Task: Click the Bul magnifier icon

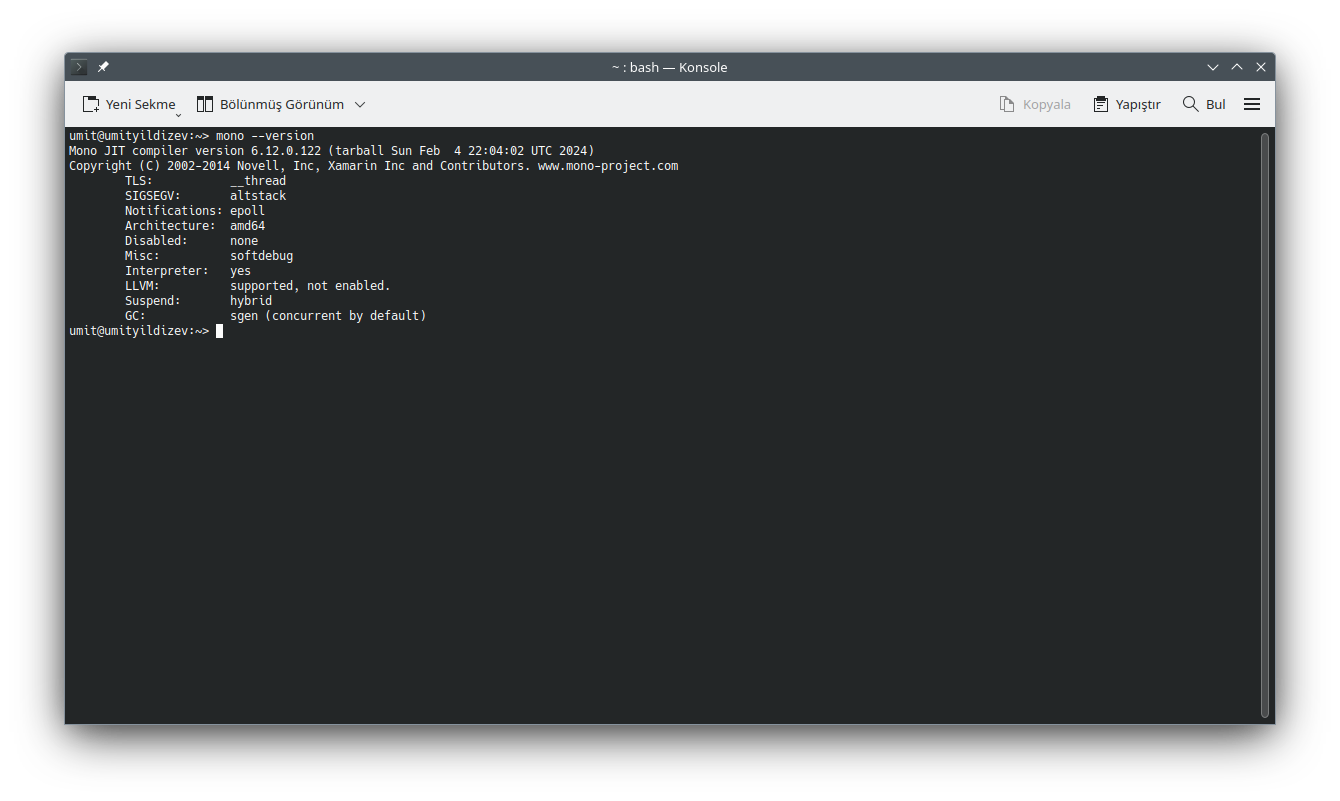Action: (1190, 104)
